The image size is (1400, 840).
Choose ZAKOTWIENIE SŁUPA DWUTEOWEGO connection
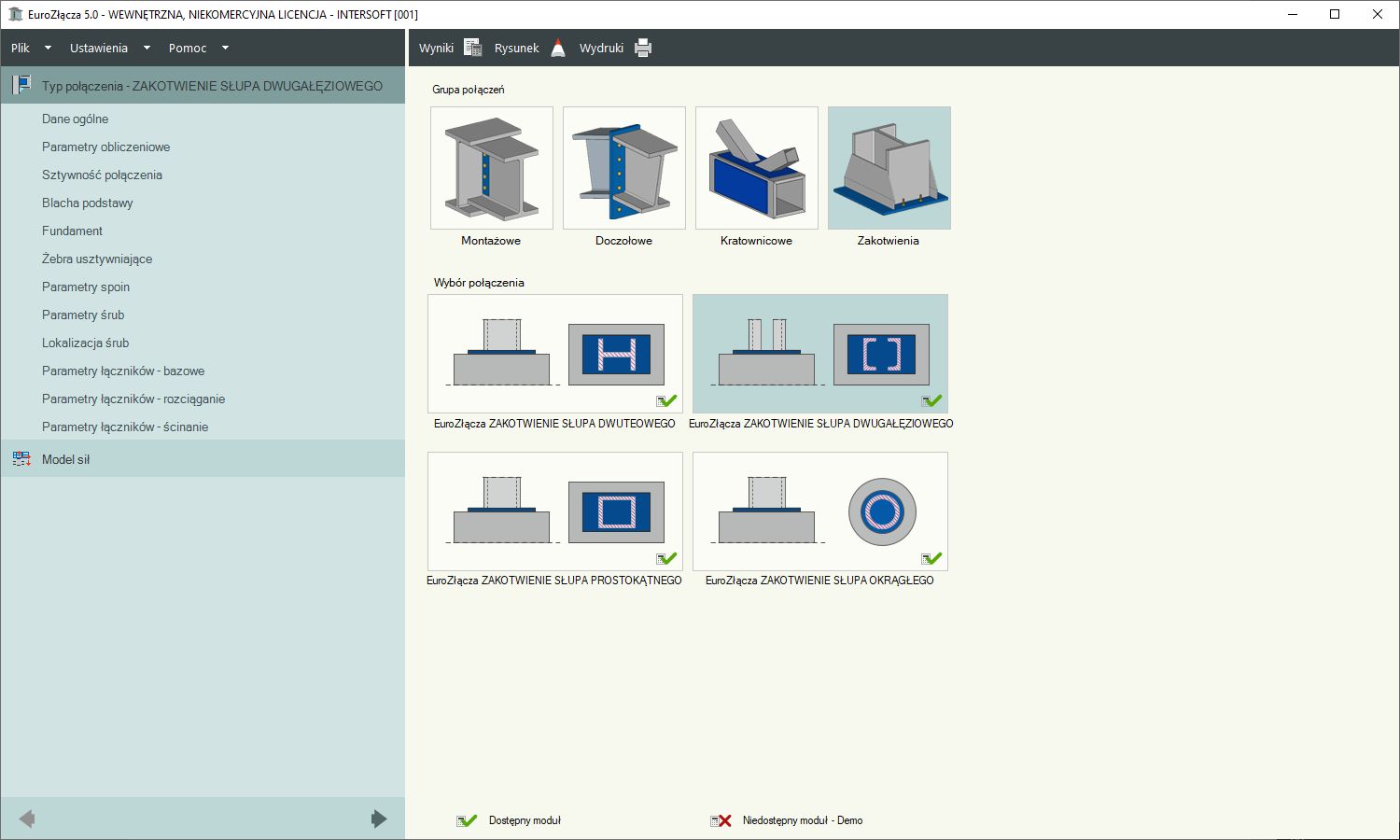click(555, 354)
